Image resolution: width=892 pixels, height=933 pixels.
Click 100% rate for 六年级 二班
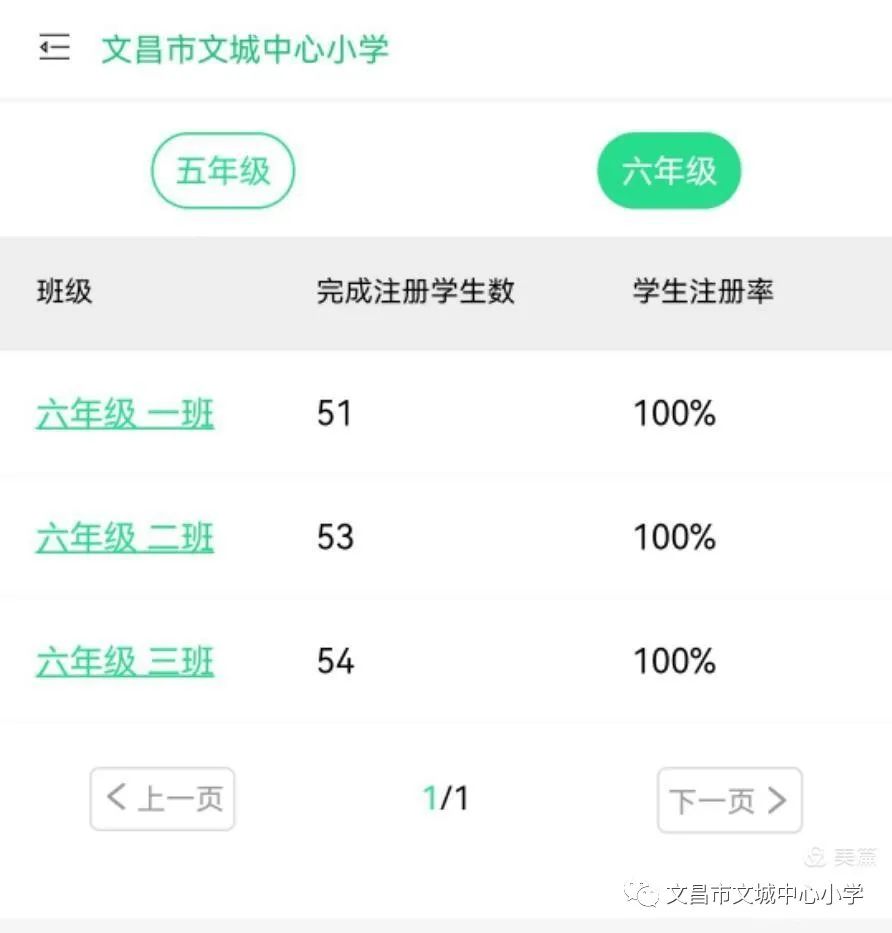pos(675,538)
